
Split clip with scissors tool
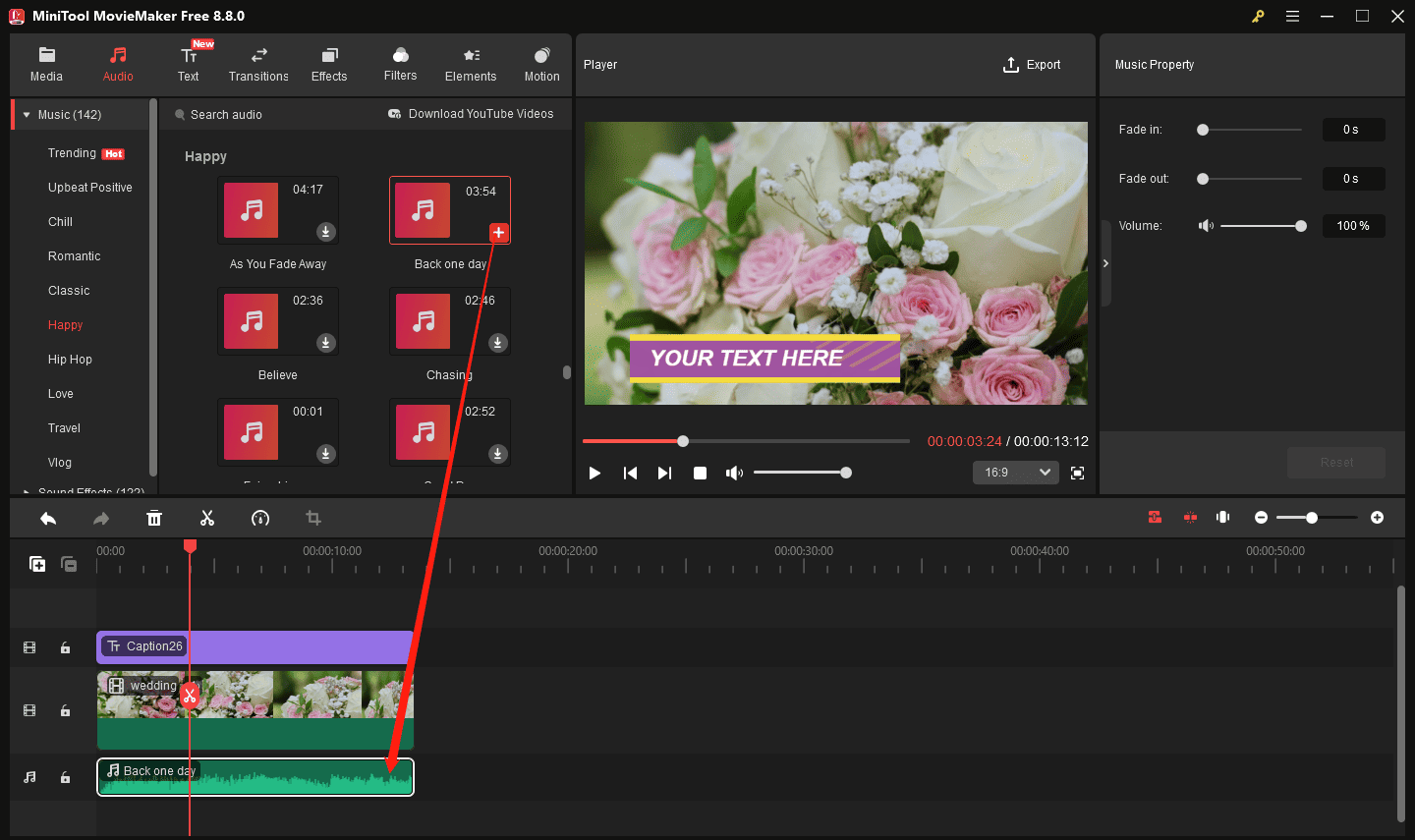coord(207,518)
